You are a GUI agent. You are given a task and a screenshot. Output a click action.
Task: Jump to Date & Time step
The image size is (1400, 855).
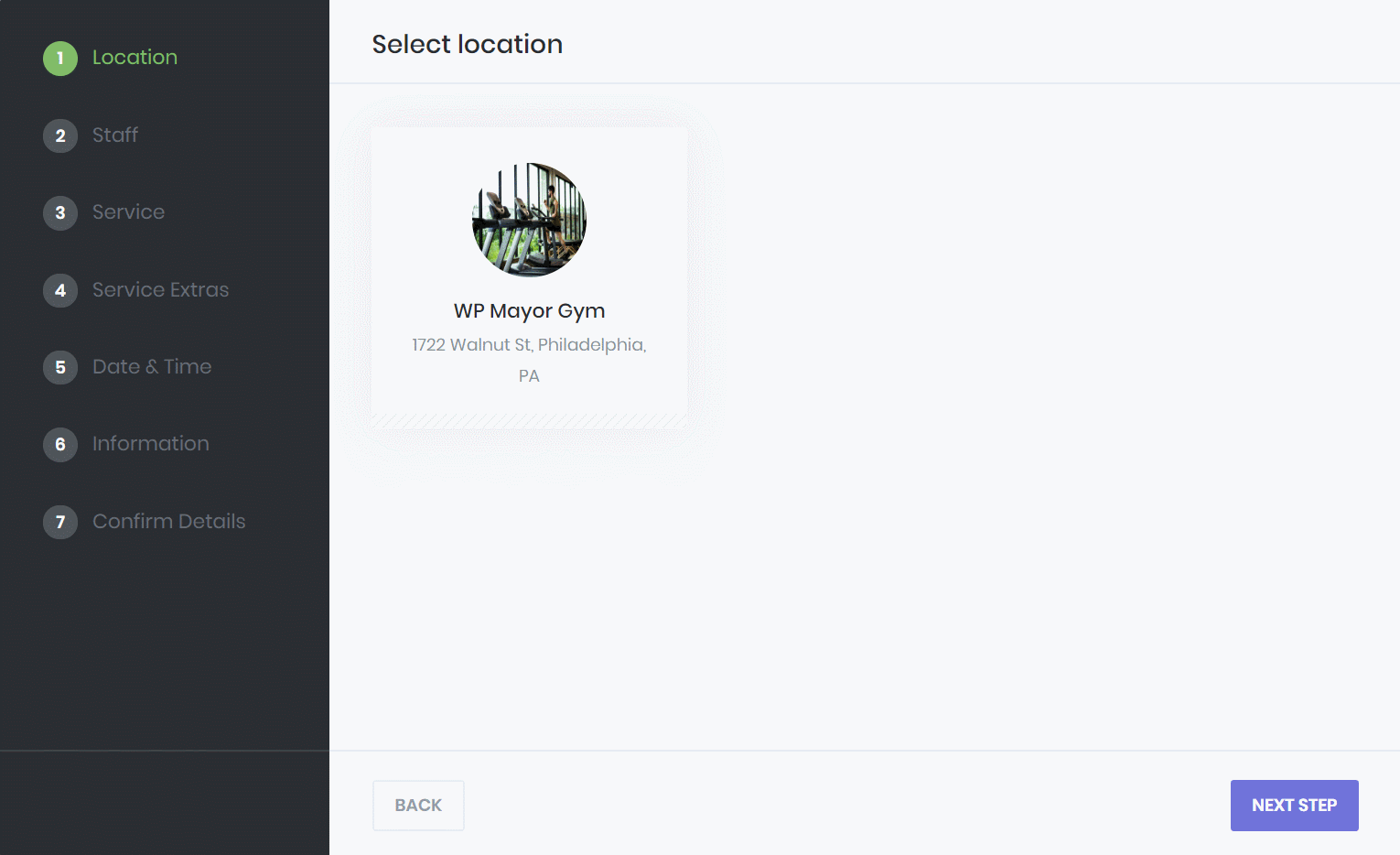tap(152, 366)
